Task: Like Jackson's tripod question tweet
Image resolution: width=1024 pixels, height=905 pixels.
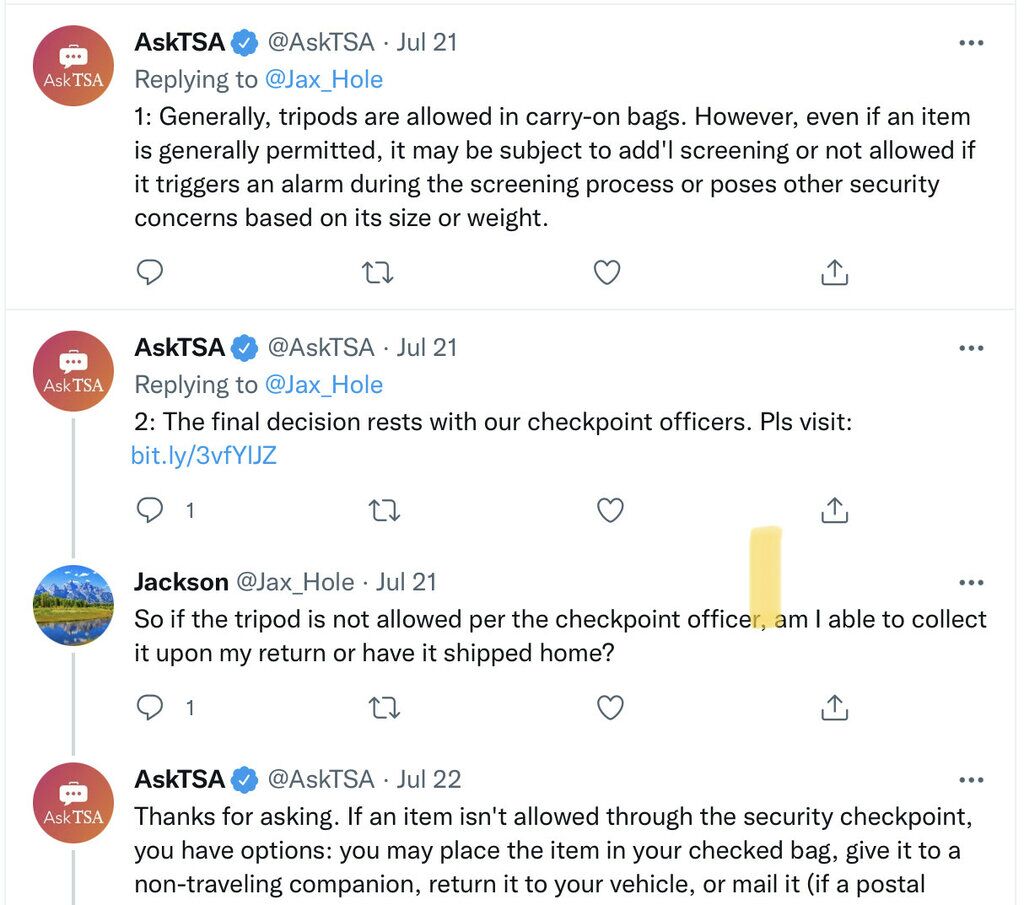Action: [611, 707]
